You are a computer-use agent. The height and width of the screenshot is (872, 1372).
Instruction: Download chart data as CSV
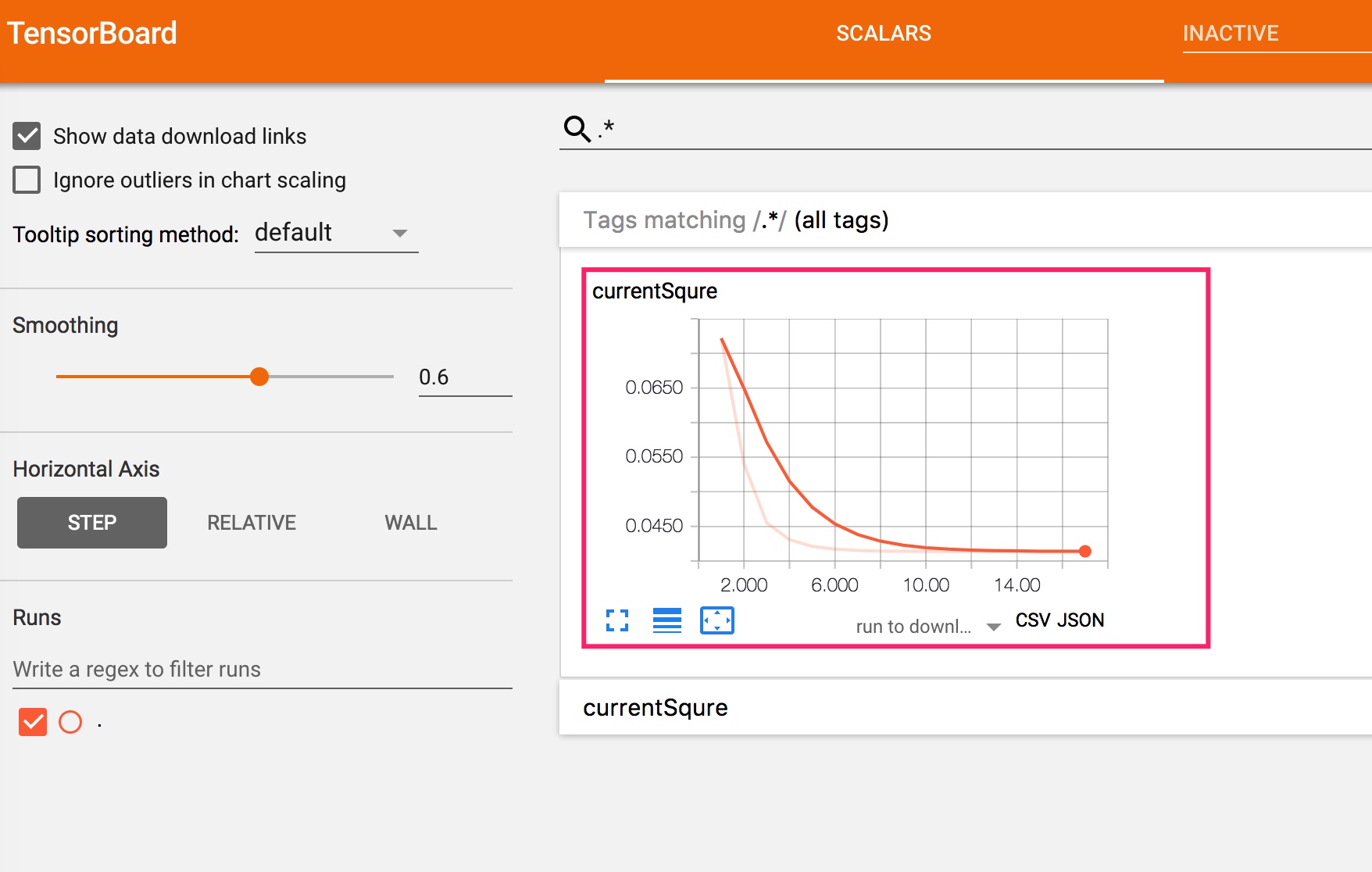[1032, 620]
